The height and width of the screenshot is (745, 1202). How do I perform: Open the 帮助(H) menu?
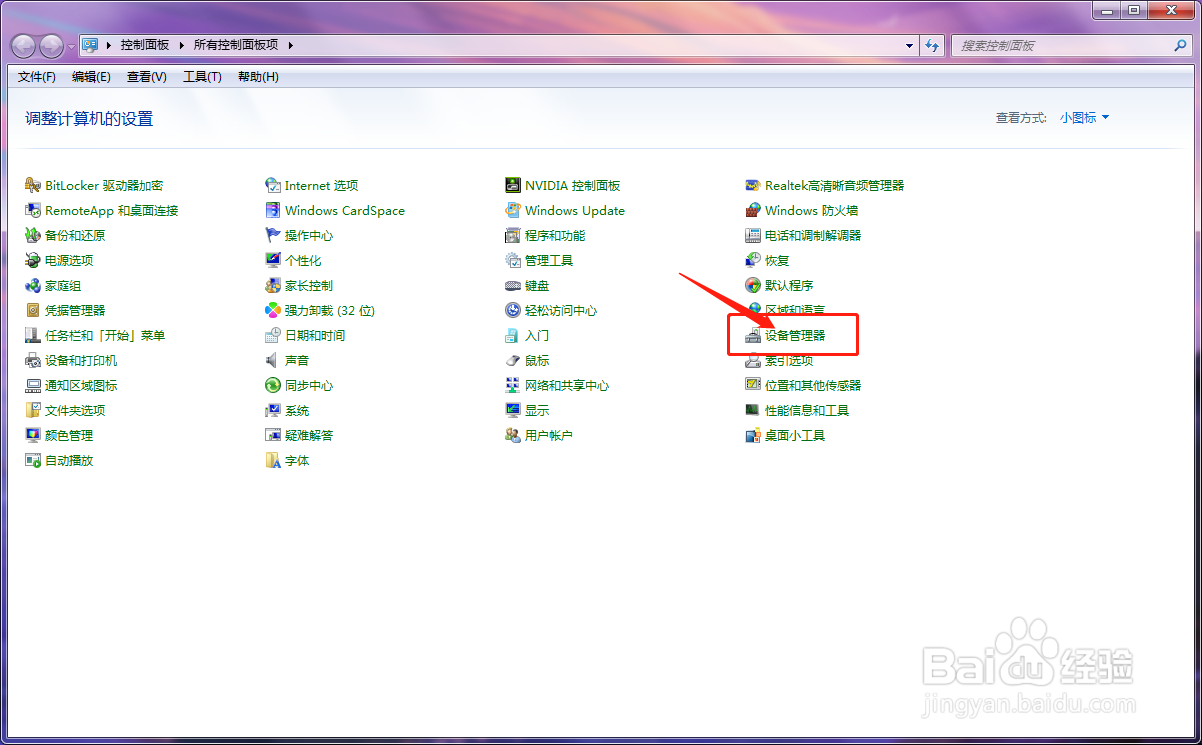tap(258, 77)
